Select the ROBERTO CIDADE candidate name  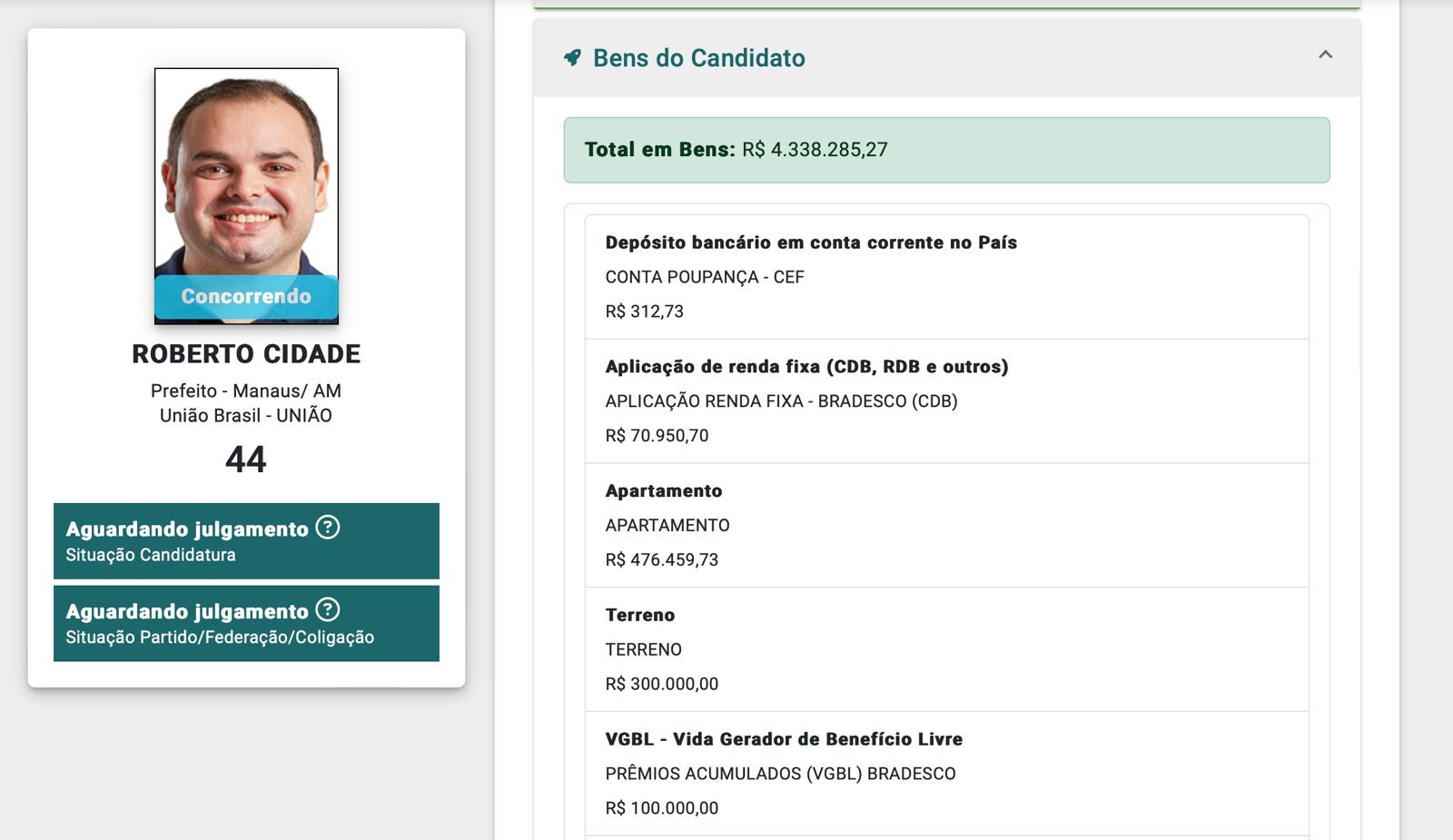pyautogui.click(x=246, y=353)
